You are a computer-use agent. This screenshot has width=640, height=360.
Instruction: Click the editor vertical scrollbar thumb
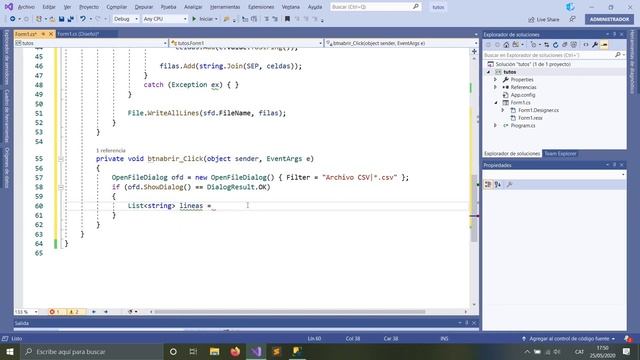[473, 208]
